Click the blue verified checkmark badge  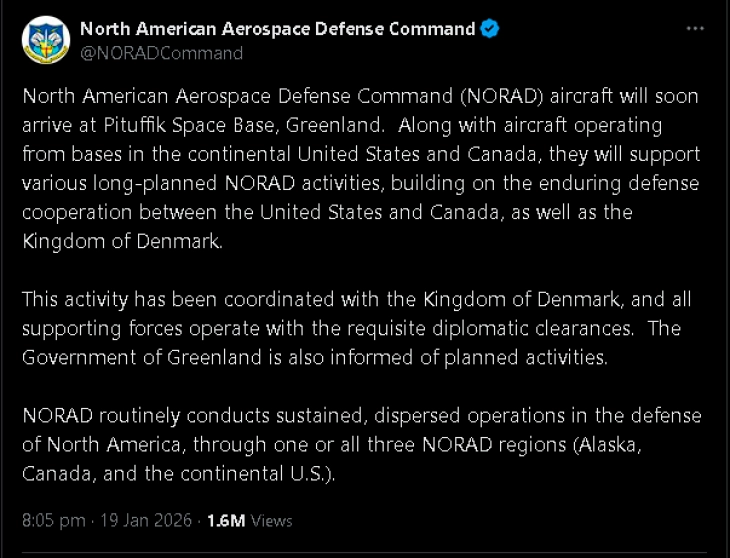(x=489, y=29)
